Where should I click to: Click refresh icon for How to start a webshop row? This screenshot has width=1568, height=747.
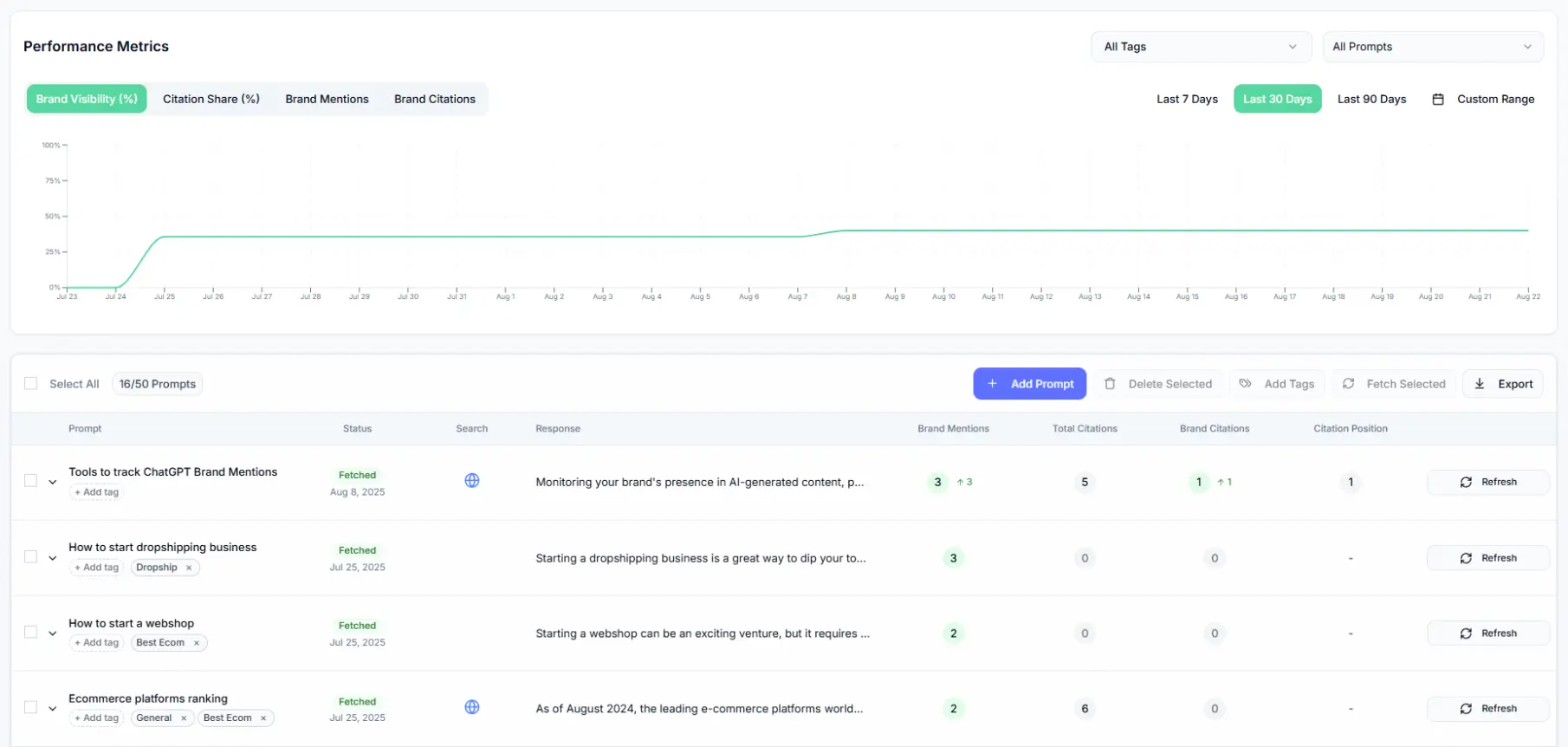tap(1466, 634)
